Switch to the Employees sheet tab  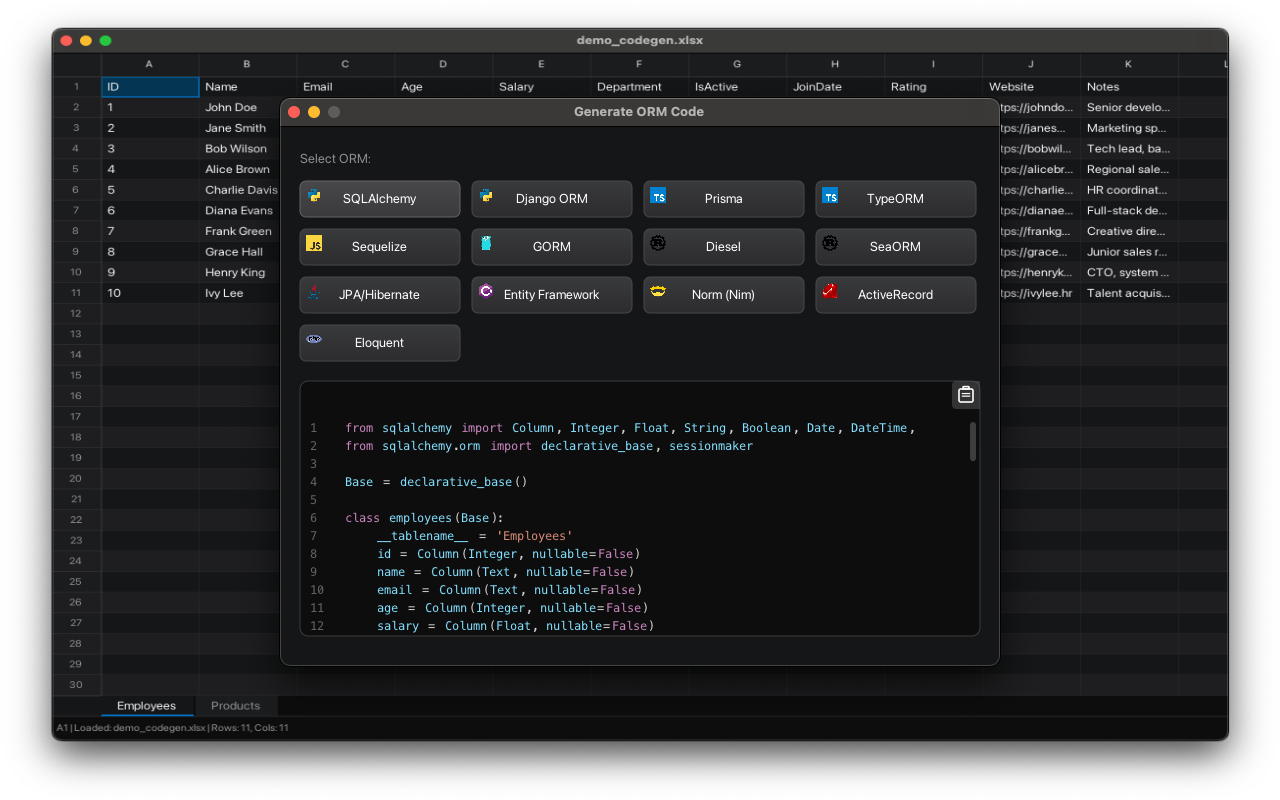[147, 706]
